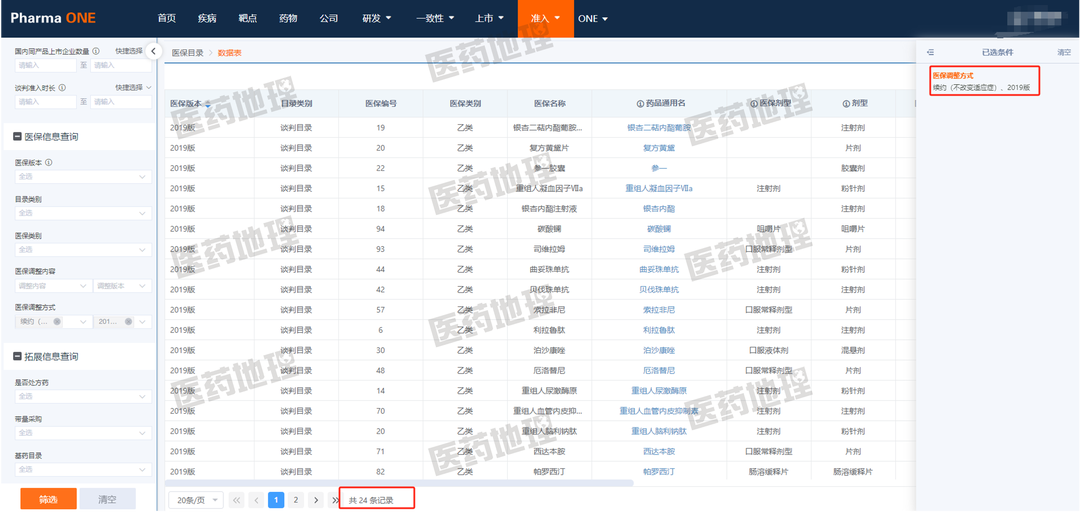Click sort icon on 医保版本 column header
1080x512 pixels.
coord(208,103)
